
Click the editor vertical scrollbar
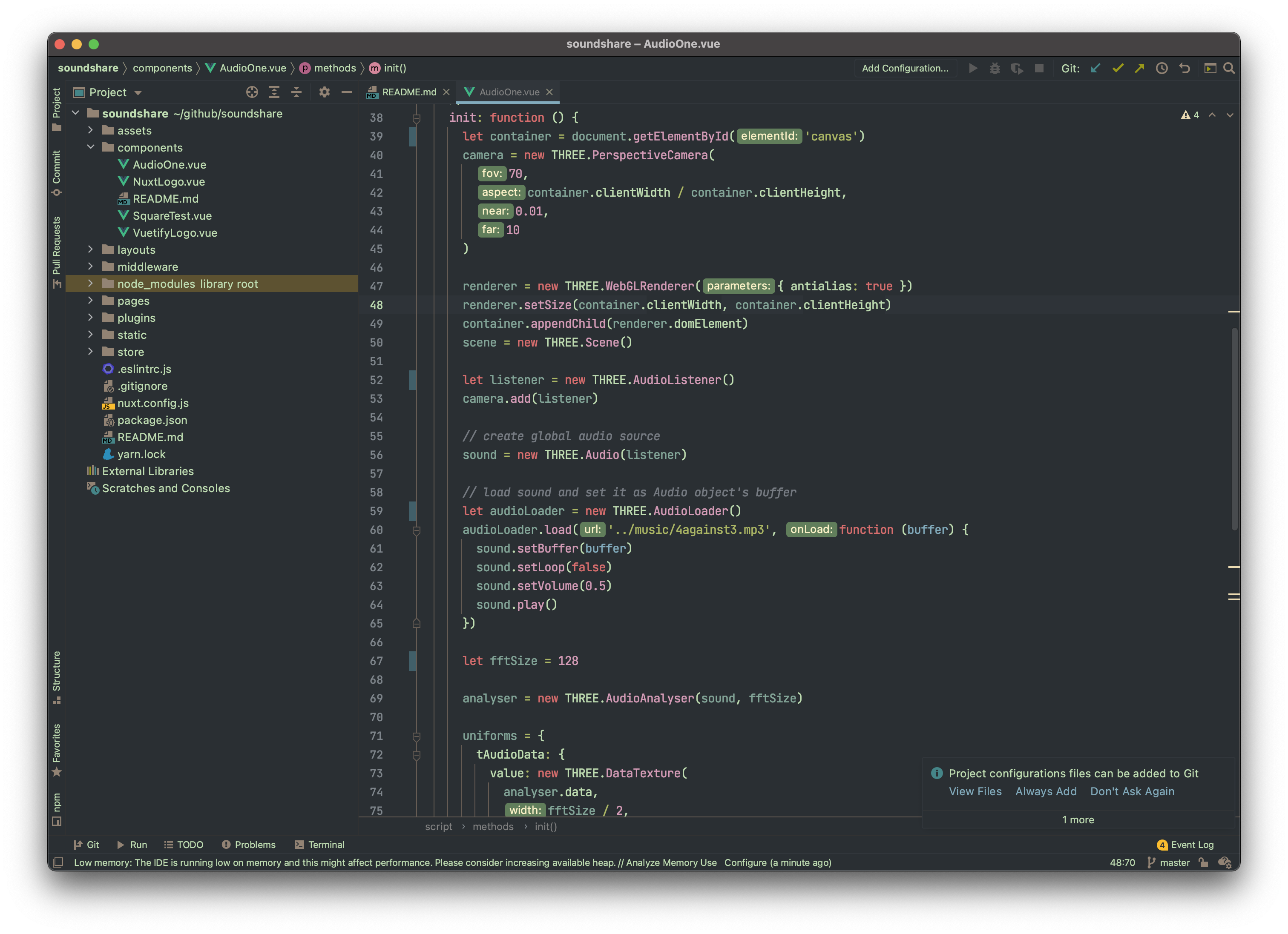click(x=1235, y=428)
